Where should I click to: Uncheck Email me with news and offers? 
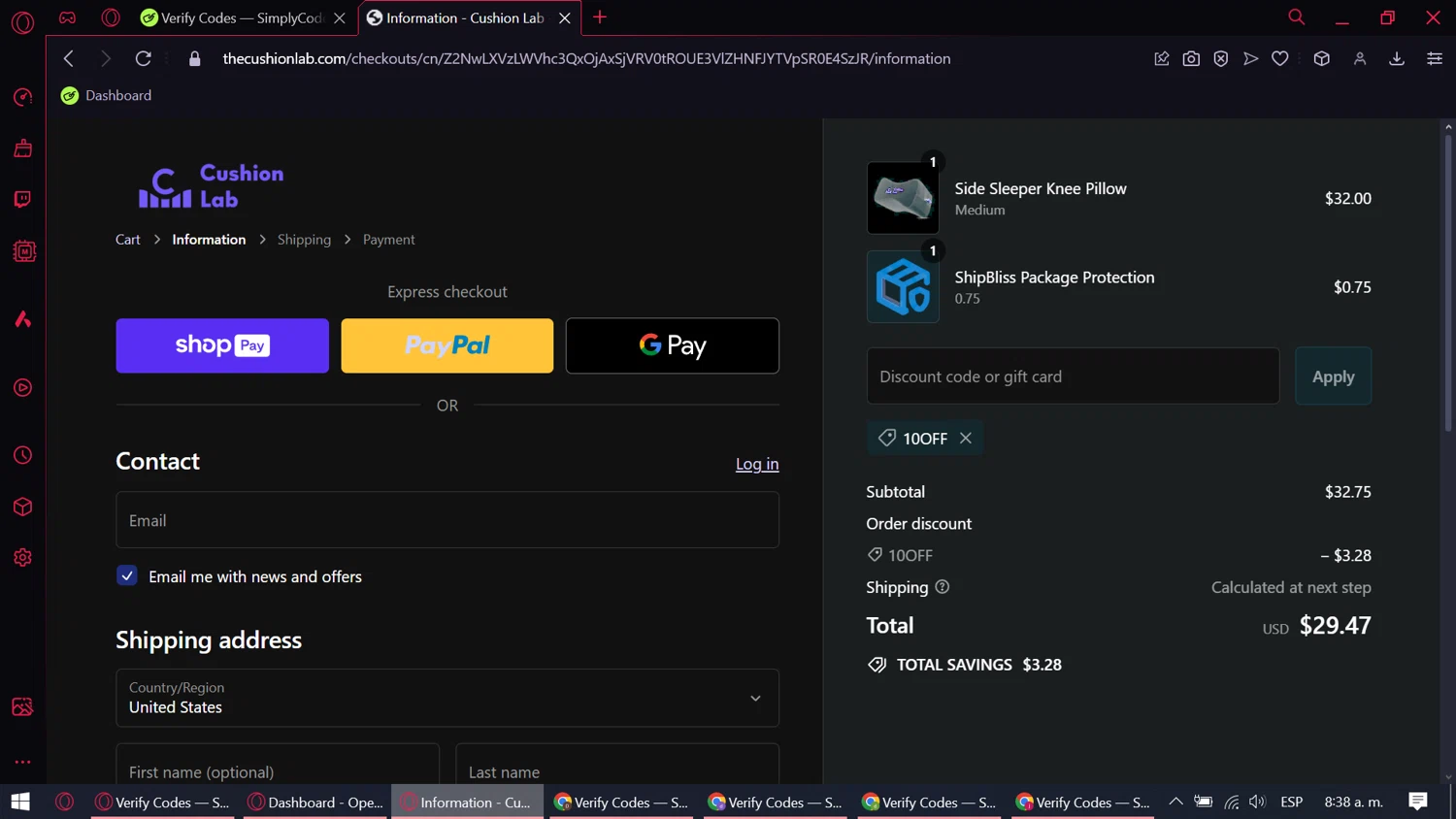click(127, 575)
